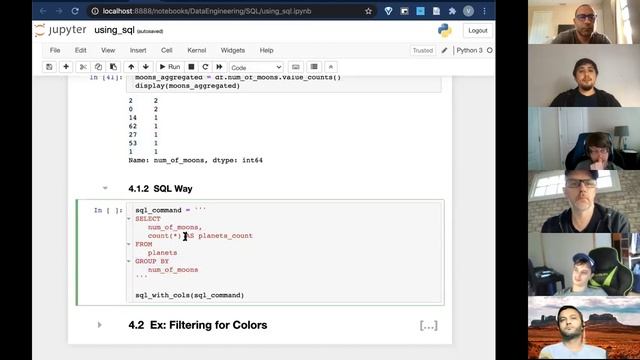
Task: Click the browser back arrow
Action: click(x=43, y=11)
